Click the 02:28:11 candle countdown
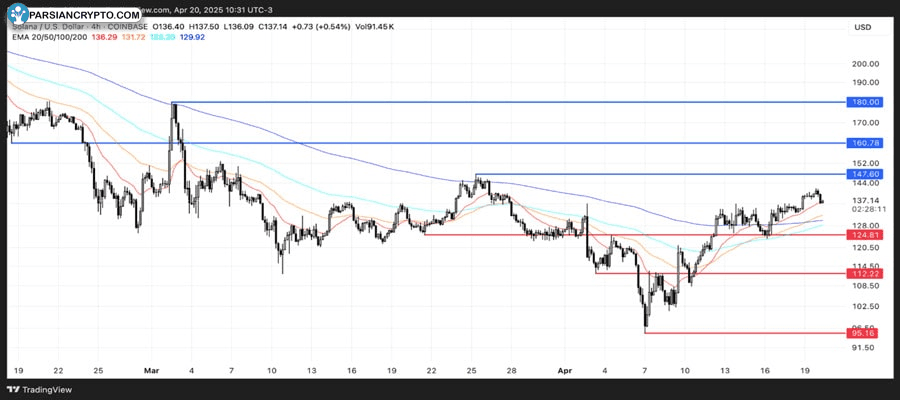This screenshot has height=400, width=900. (869, 209)
